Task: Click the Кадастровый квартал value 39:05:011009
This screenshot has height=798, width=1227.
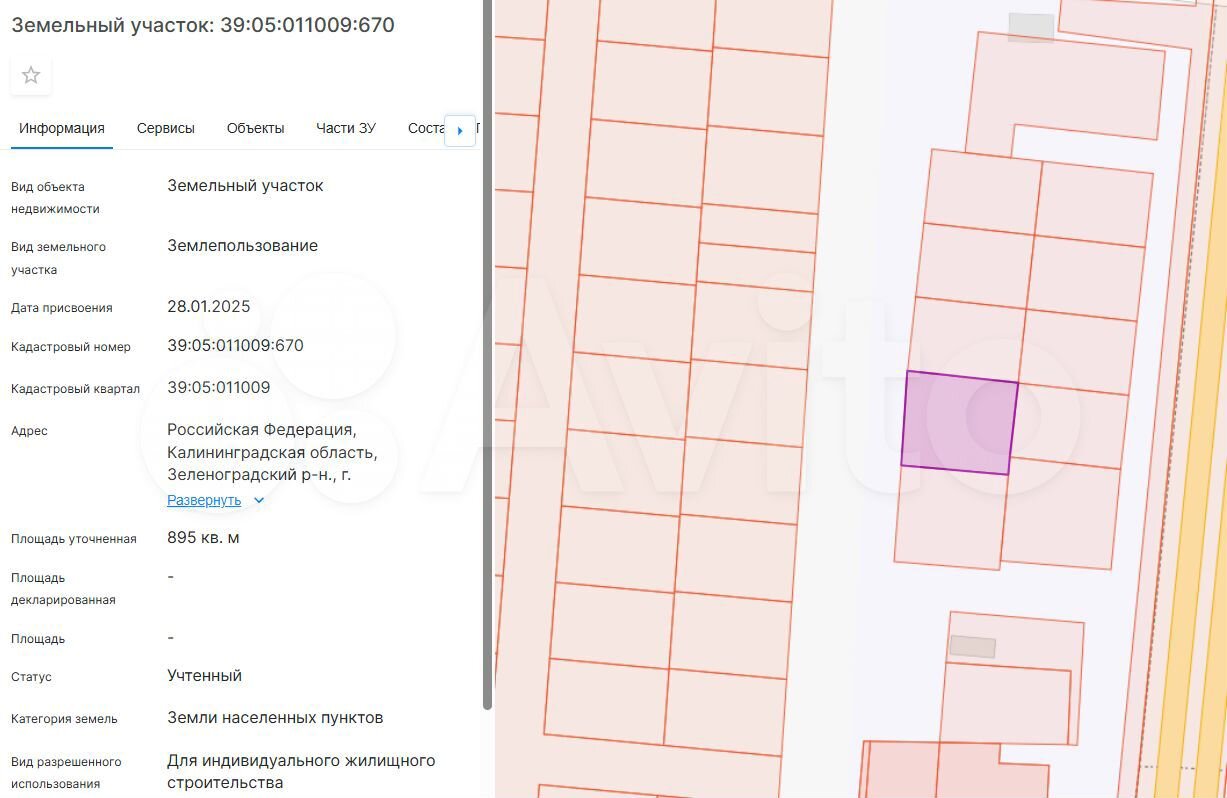Action: 219,388
